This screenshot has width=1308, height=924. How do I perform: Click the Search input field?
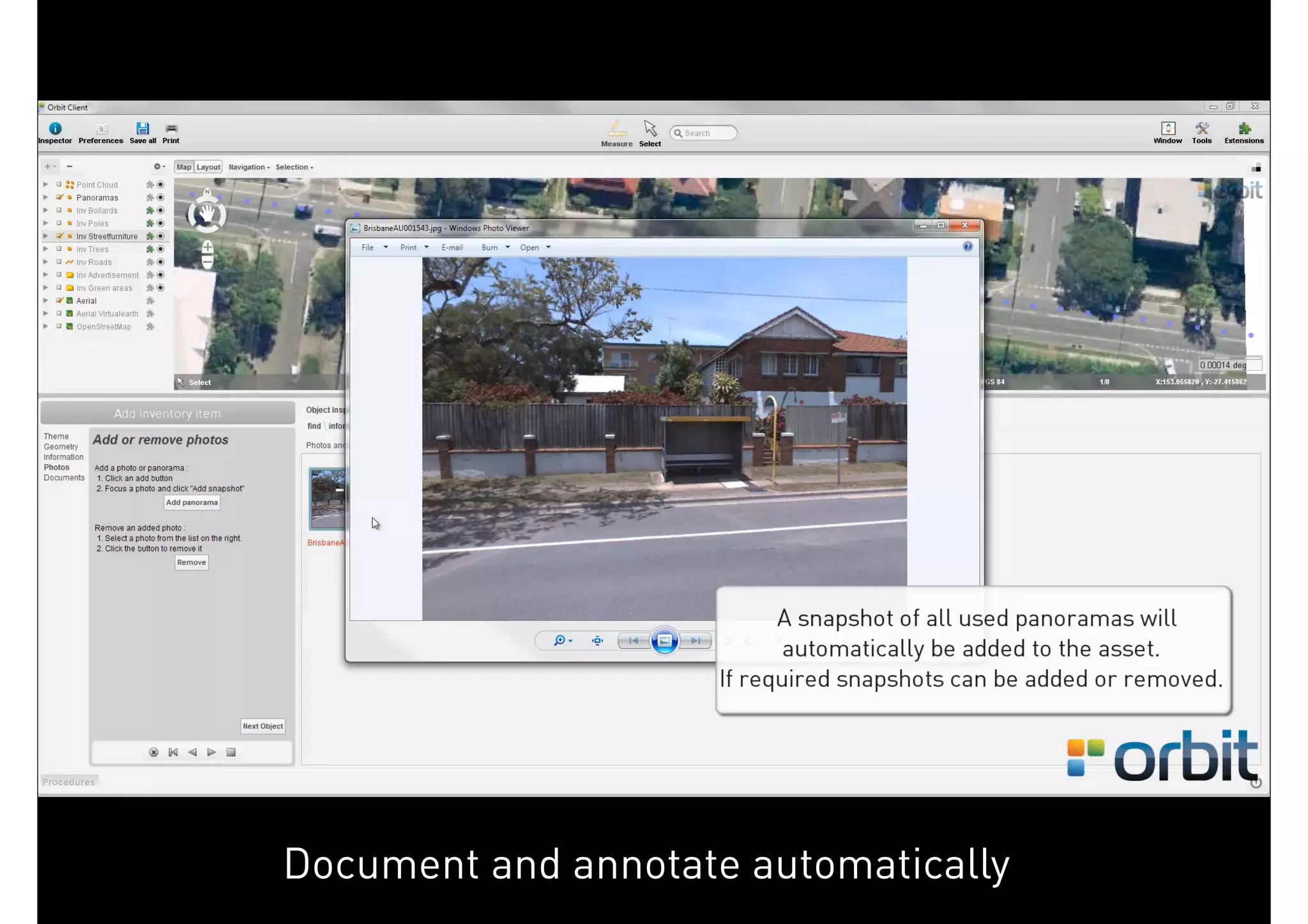pyautogui.click(x=703, y=133)
